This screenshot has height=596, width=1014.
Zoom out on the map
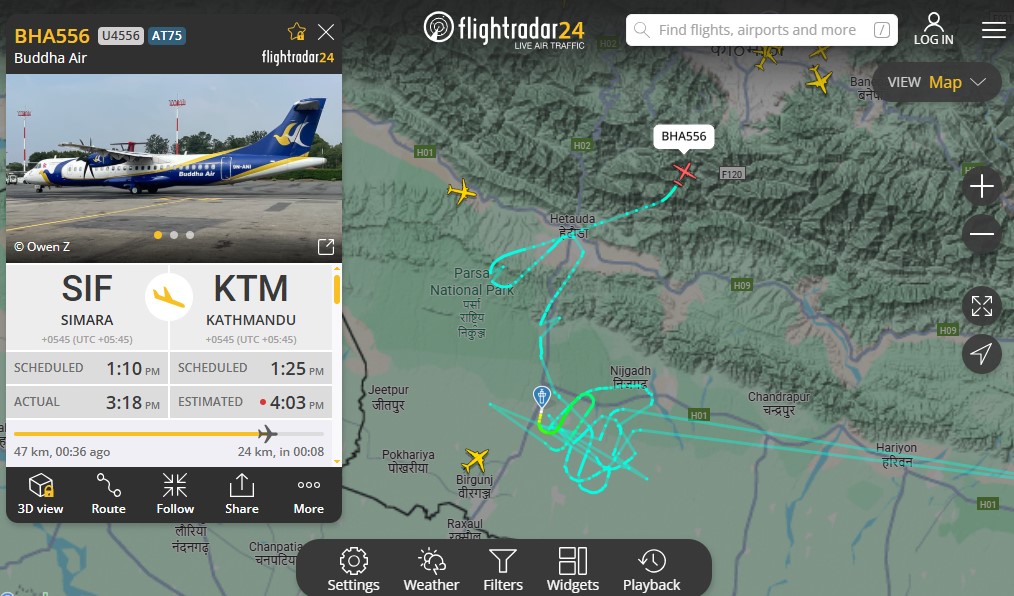click(982, 233)
